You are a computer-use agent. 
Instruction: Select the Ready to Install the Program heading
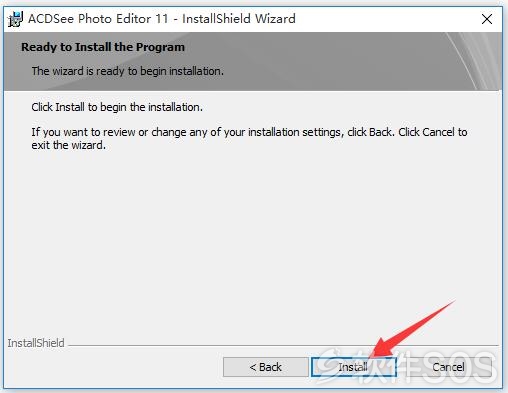103,47
